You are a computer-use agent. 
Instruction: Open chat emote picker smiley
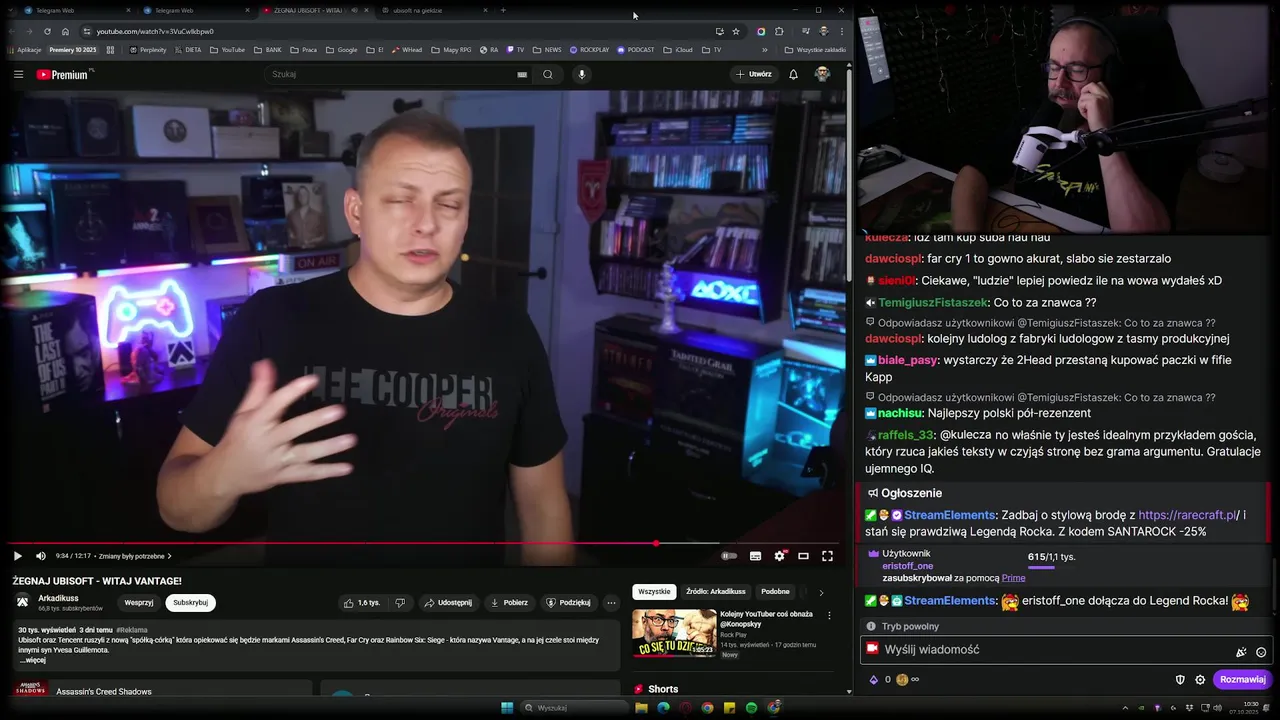1261,652
